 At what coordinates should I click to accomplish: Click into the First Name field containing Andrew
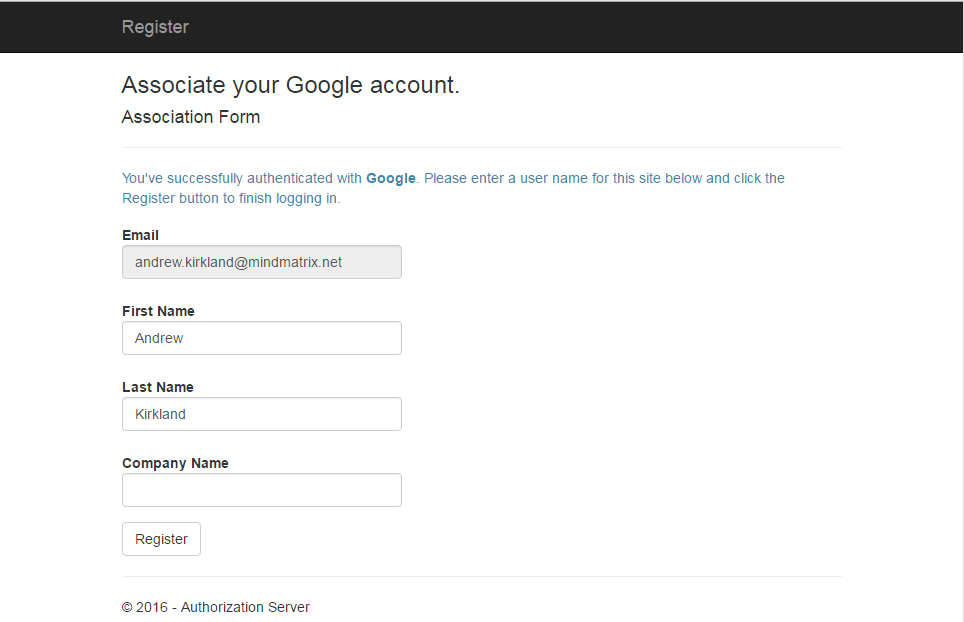(x=261, y=338)
